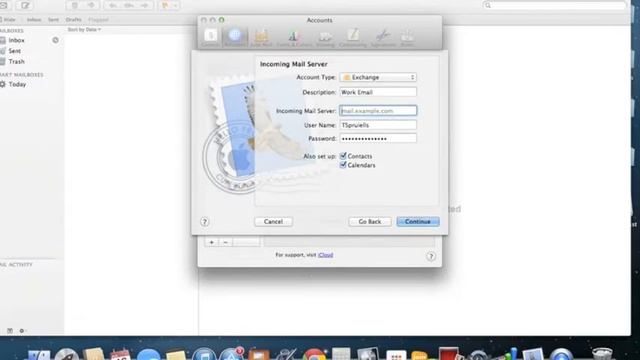Uncheck the Contacts checkbox
The image size is (640, 360).
343,156
